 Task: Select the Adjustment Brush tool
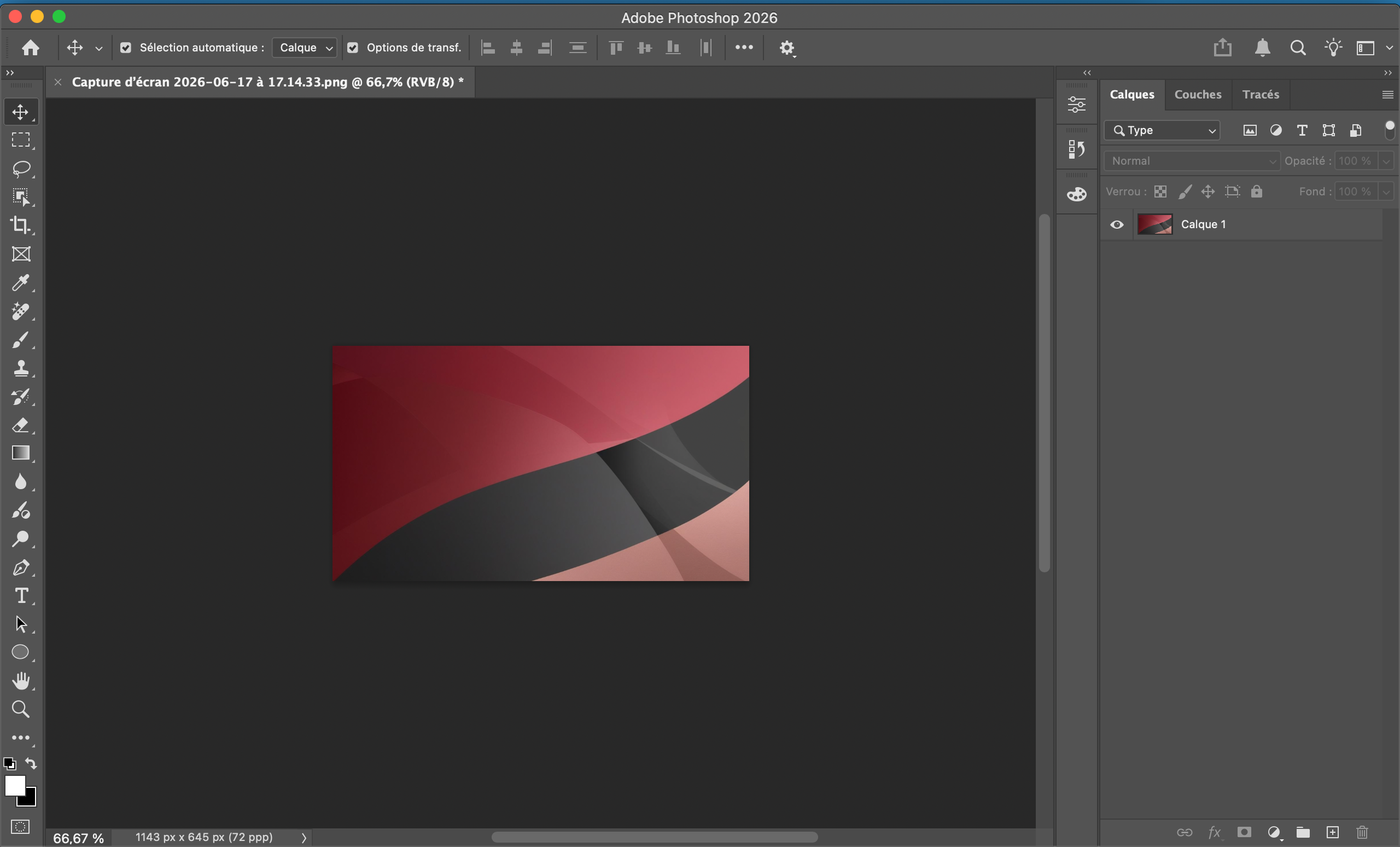pyautogui.click(x=21, y=510)
